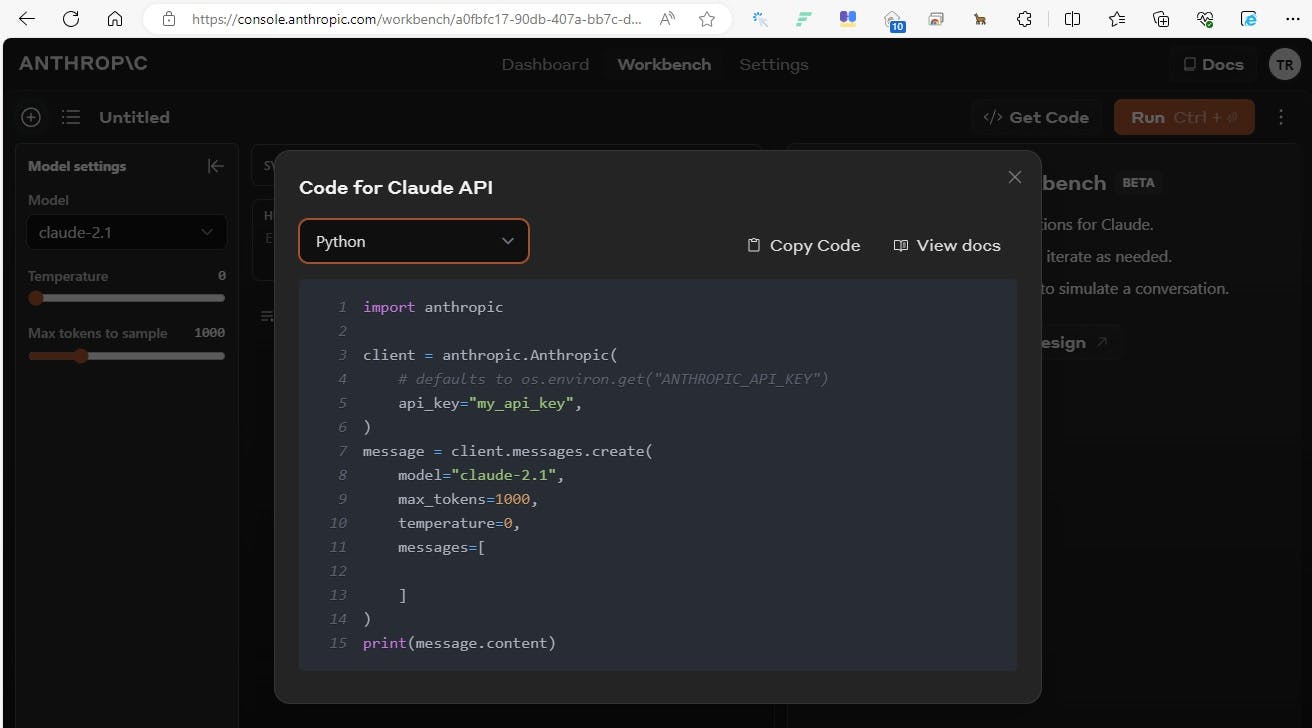1312x728 pixels.
Task: Adjust the Temperature slider handle
Action: click(36, 298)
